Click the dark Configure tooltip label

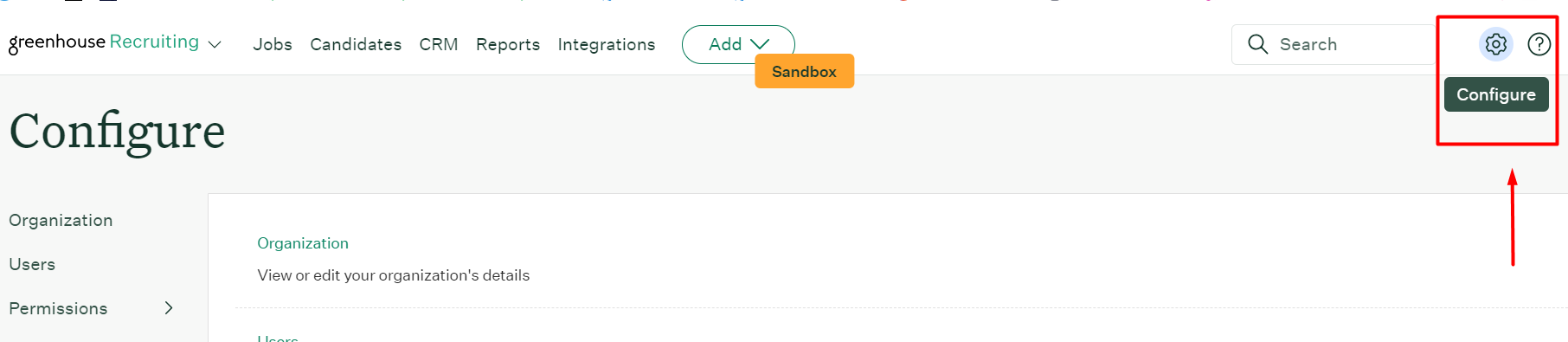click(x=1496, y=94)
